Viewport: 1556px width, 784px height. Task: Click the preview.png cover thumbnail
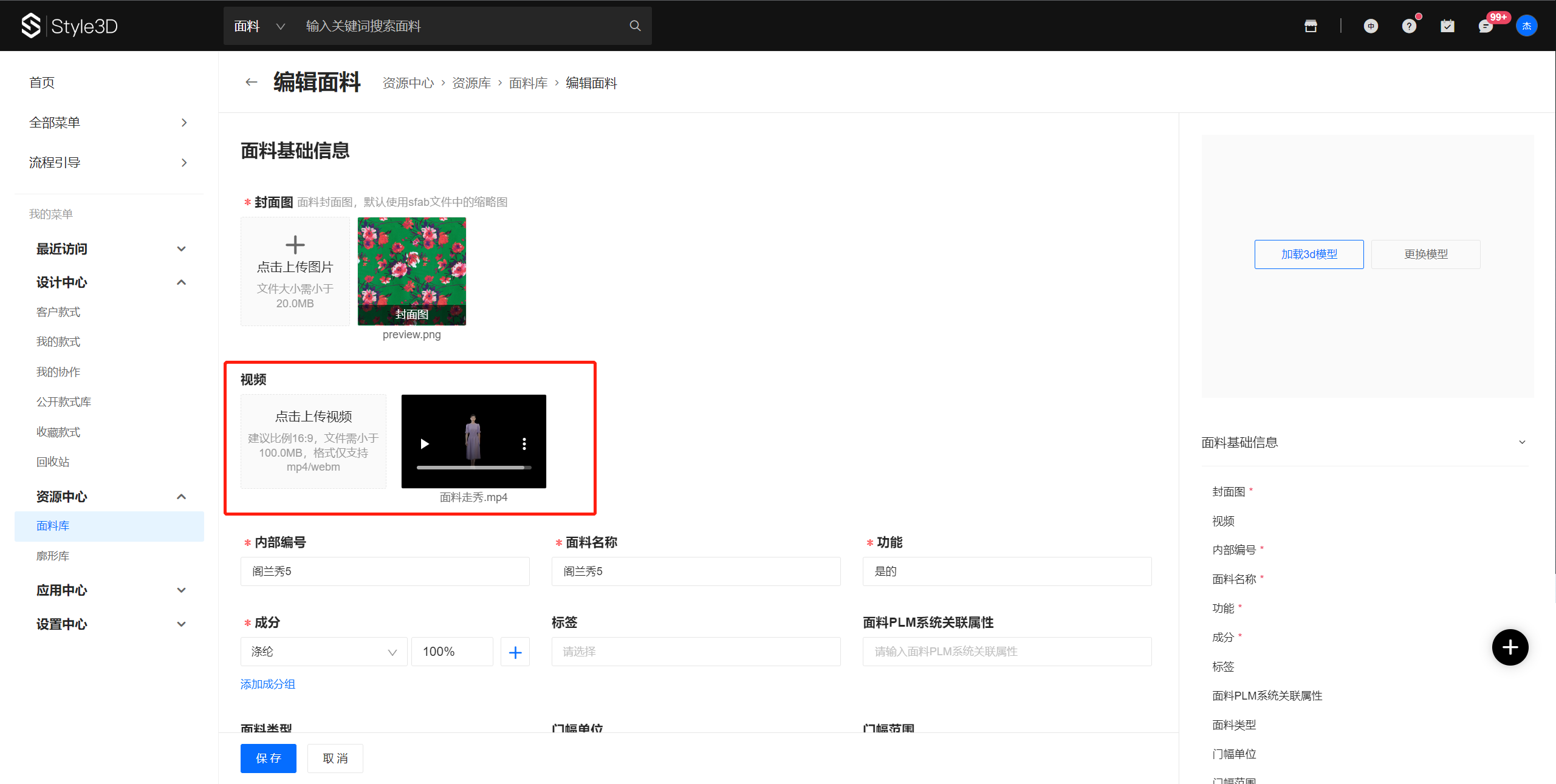pos(412,271)
